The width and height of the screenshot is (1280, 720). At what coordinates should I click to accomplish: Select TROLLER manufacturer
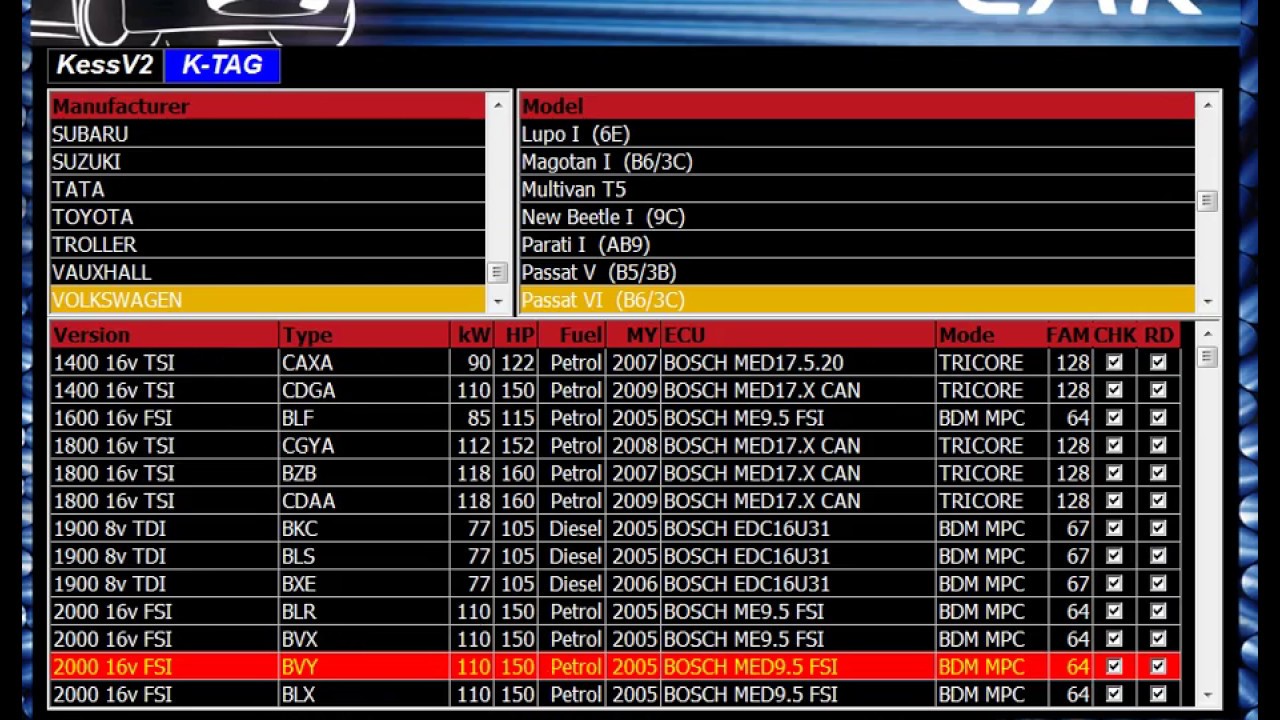click(x=268, y=244)
